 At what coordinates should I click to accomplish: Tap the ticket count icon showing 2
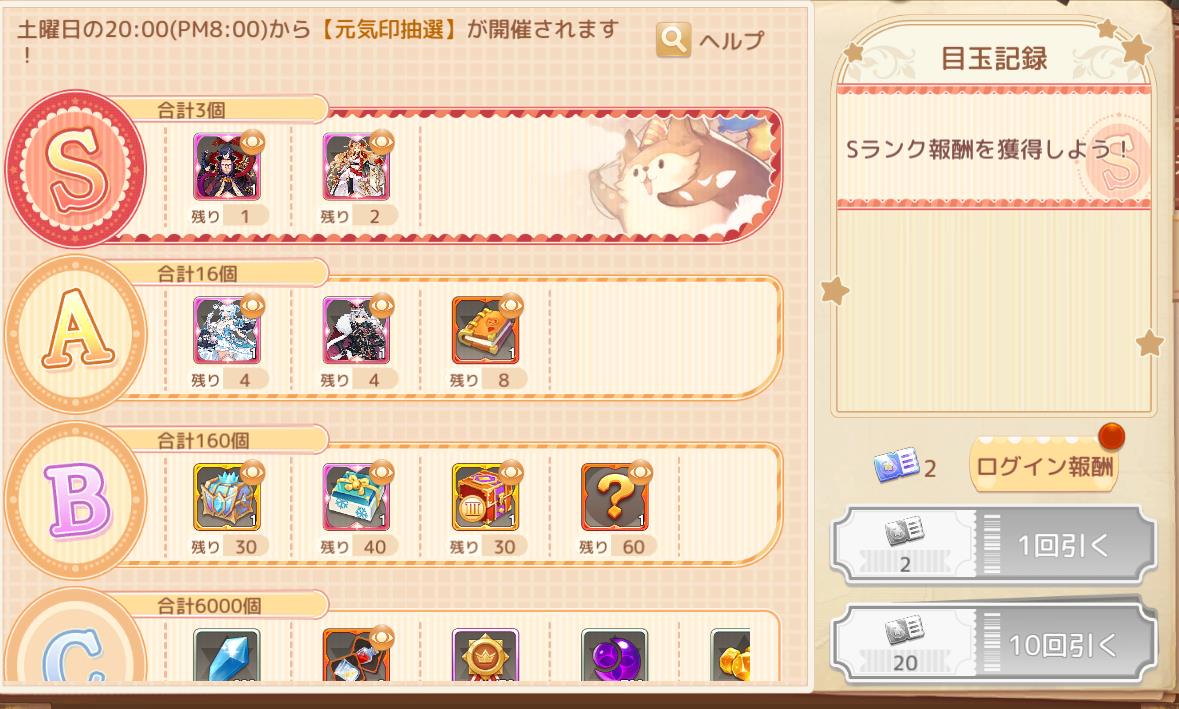pyautogui.click(x=896, y=465)
